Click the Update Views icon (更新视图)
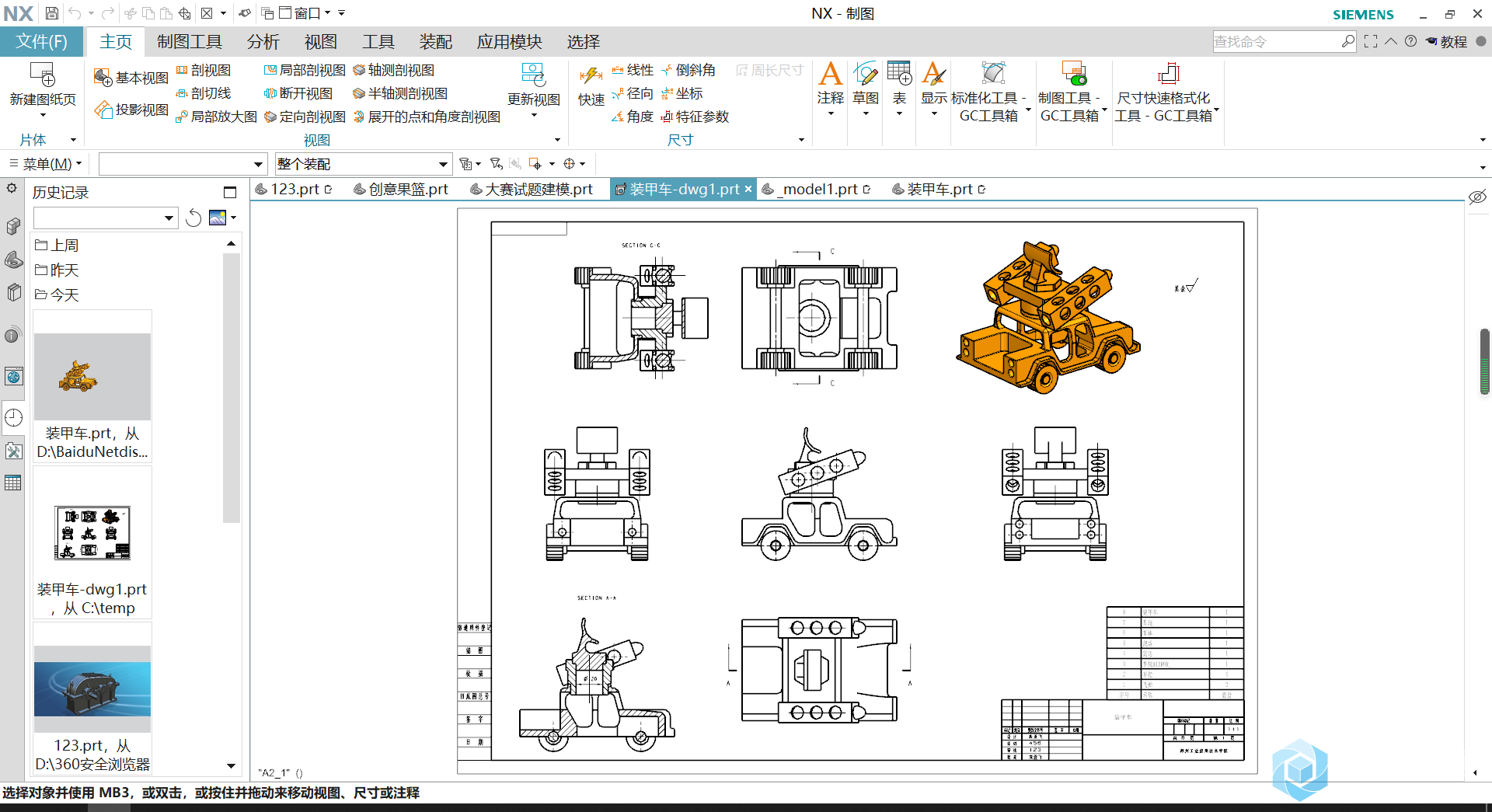The image size is (1492, 812). [x=533, y=75]
